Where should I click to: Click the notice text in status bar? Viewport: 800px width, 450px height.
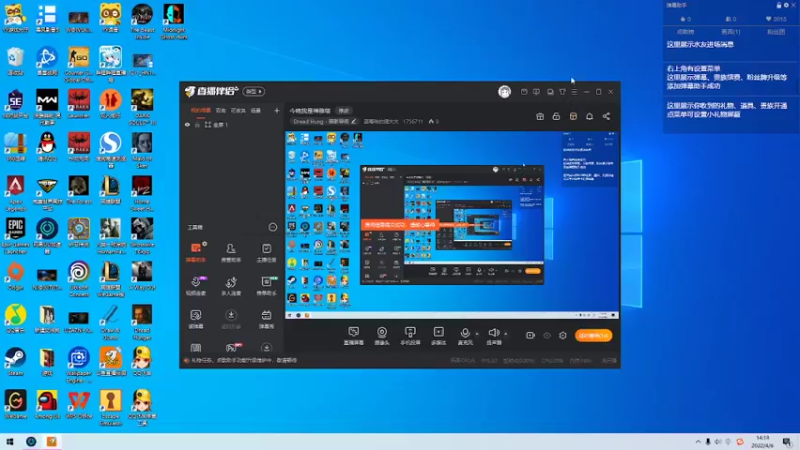click(x=243, y=360)
